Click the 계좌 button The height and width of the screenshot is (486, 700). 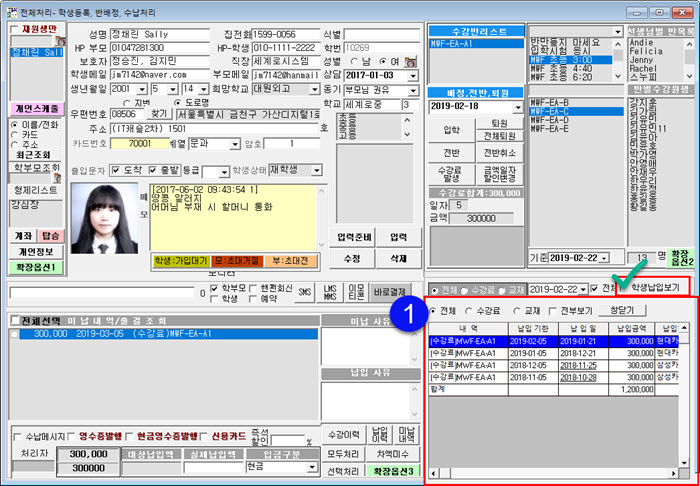22,236
